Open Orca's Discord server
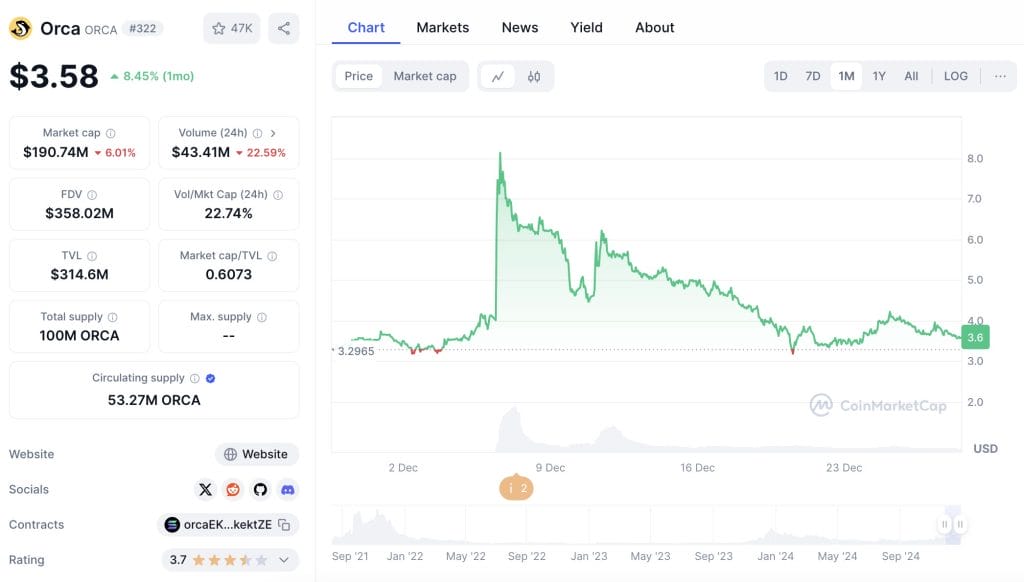1024x582 pixels. pos(288,489)
